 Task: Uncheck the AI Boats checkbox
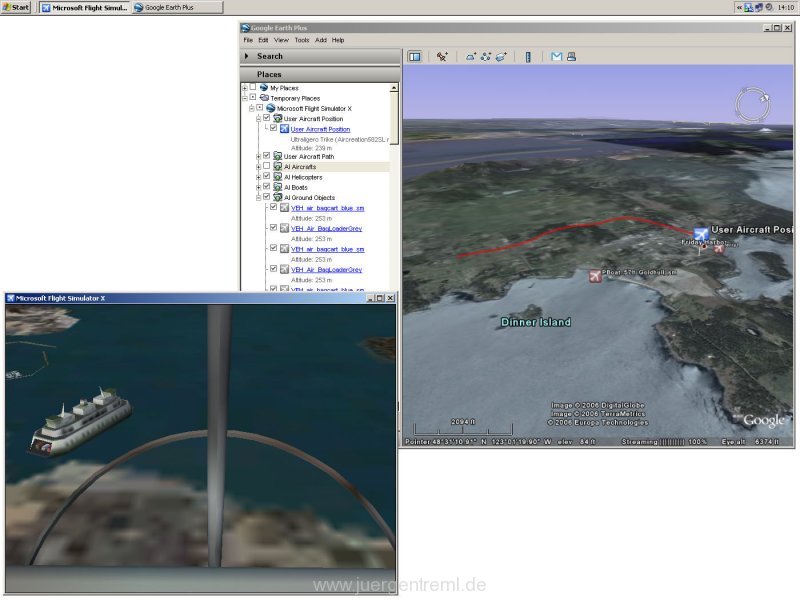(266, 186)
